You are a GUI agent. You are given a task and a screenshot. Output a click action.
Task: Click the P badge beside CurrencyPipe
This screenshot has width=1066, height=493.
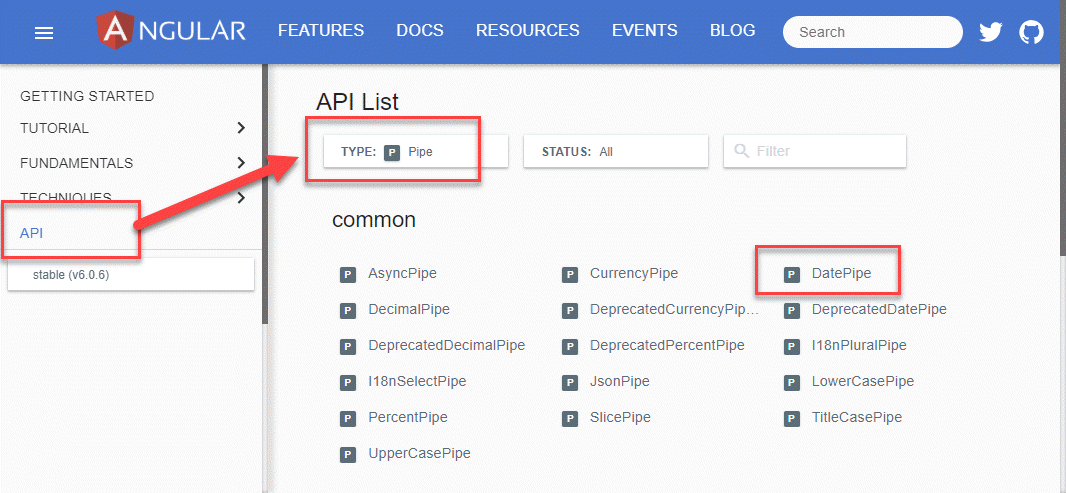[x=570, y=274]
